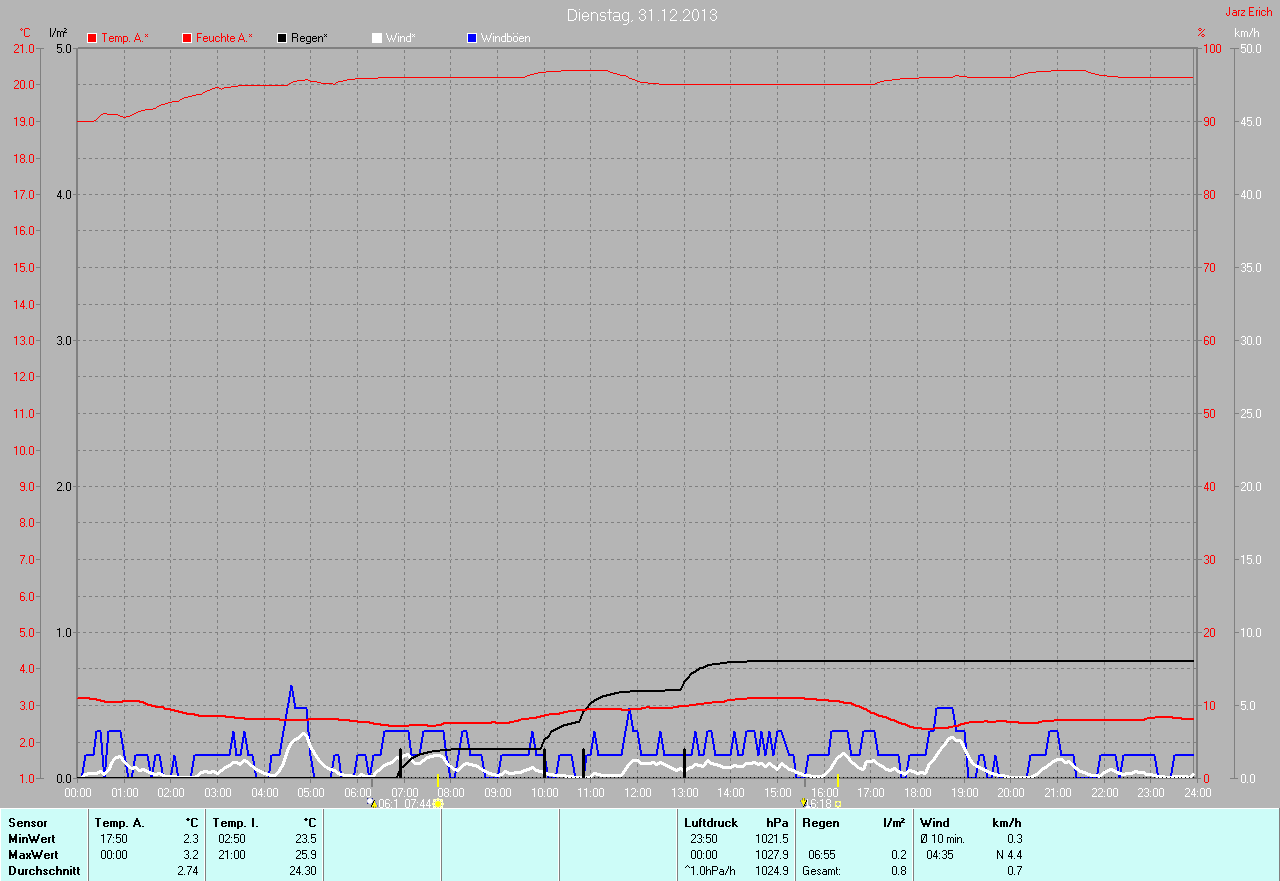
Task: Click the red Temp. A. legend swatch
Action: [x=92, y=38]
